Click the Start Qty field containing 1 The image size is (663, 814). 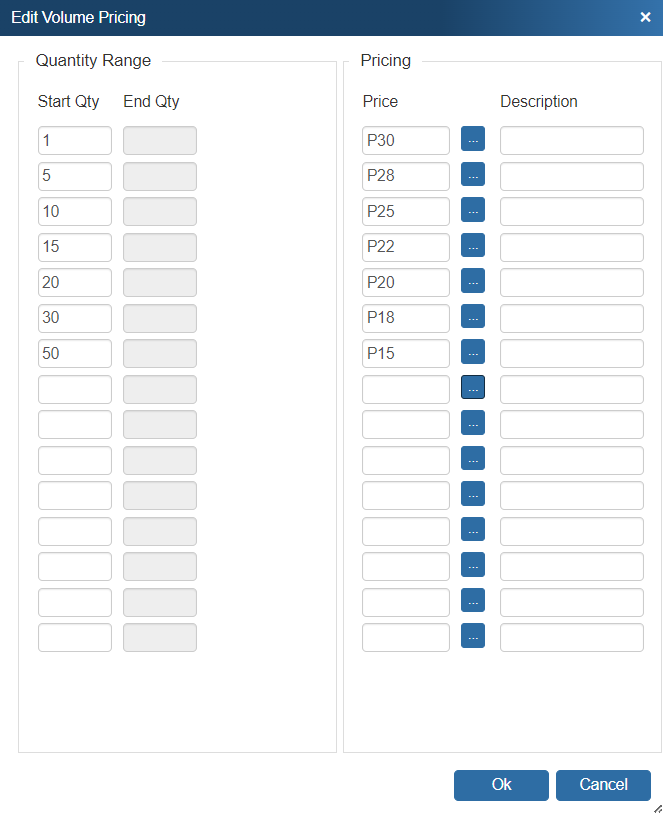[x=75, y=141]
